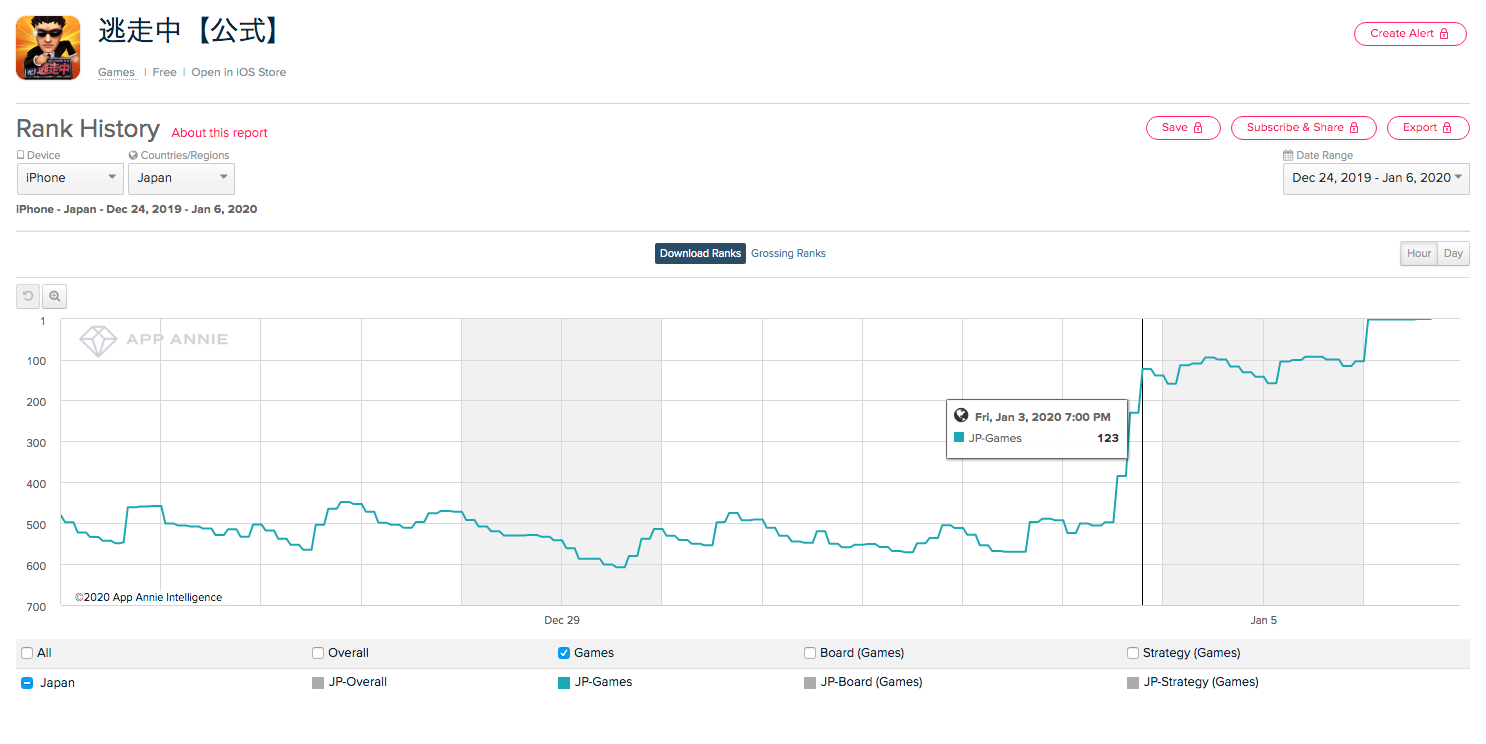The image size is (1486, 744).
Task: Select the Download Ranks tab
Action: pyautogui.click(x=700, y=253)
